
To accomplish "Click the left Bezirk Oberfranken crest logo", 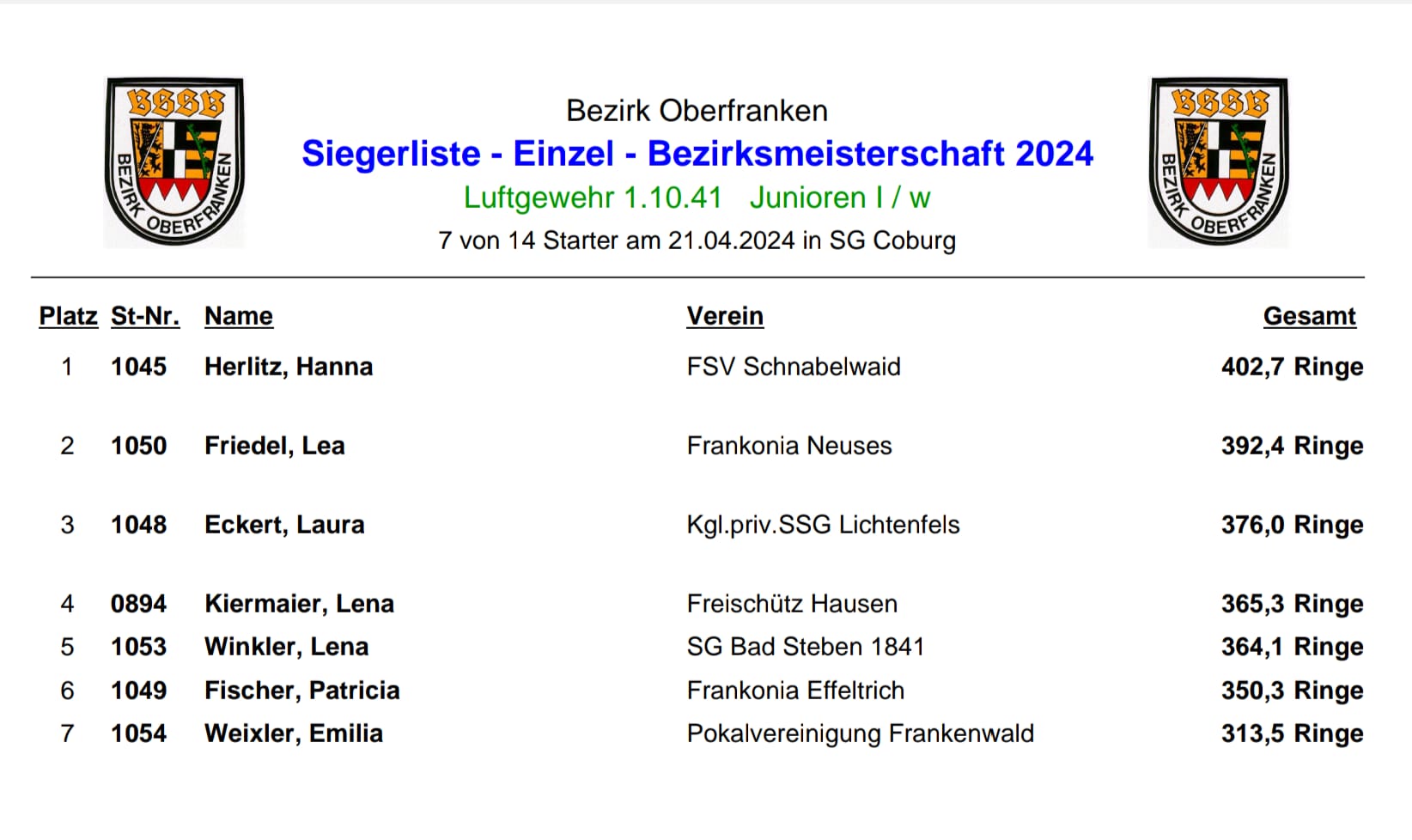I will [x=174, y=162].
